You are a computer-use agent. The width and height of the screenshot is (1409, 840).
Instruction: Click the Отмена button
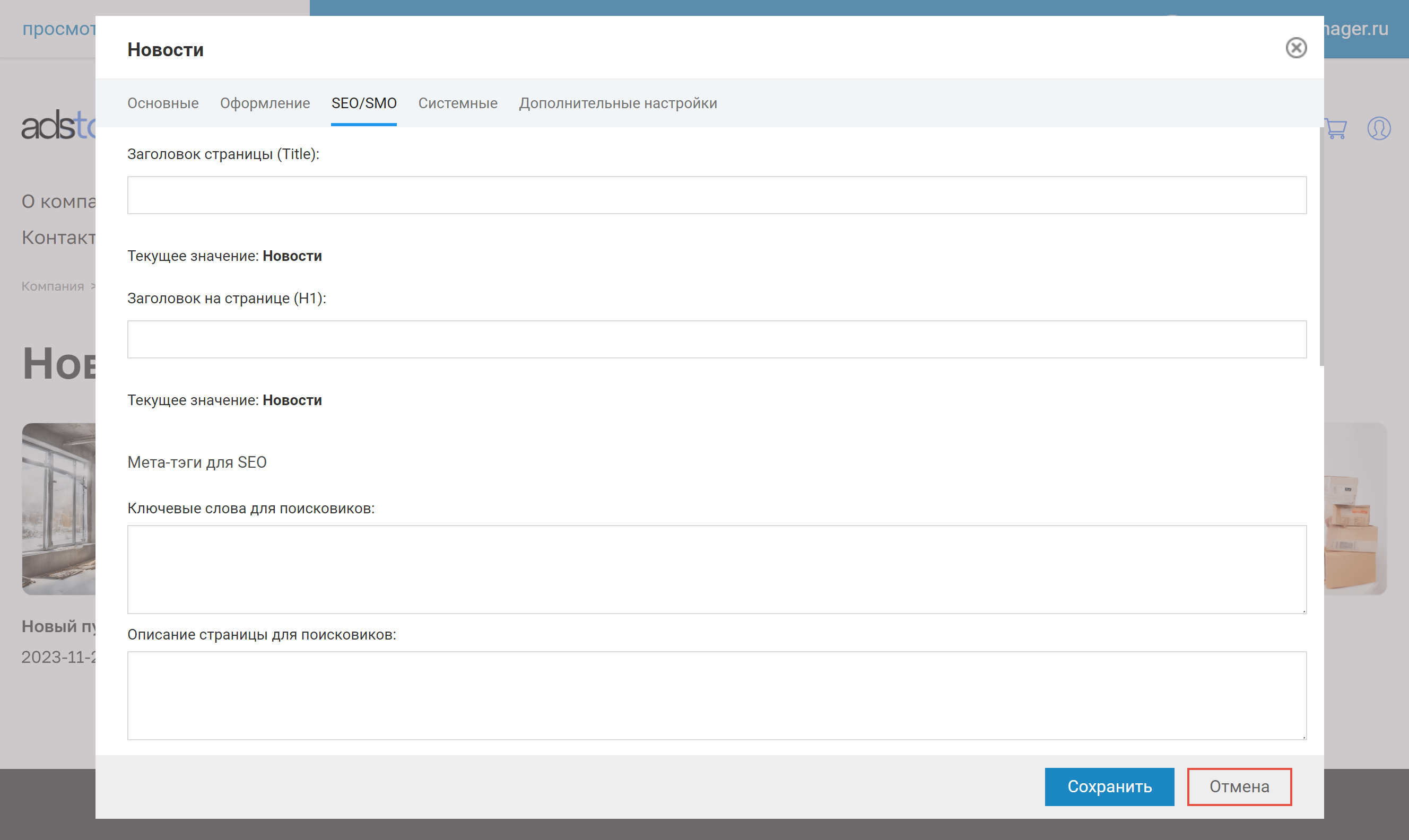tap(1239, 786)
